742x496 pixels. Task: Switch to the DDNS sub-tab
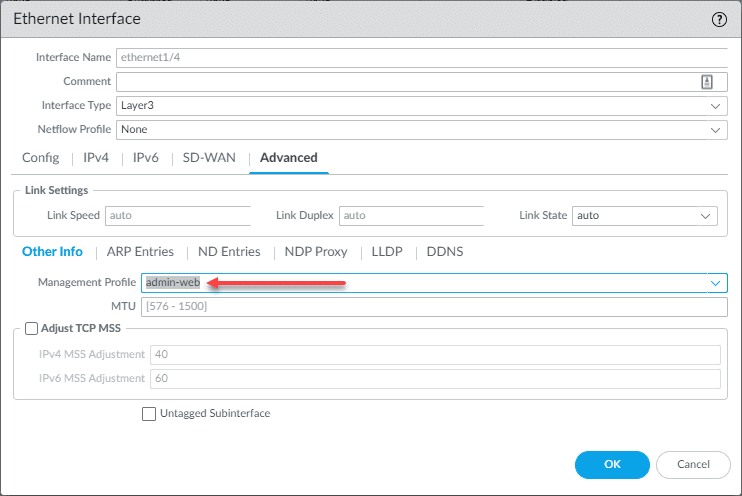pos(445,252)
